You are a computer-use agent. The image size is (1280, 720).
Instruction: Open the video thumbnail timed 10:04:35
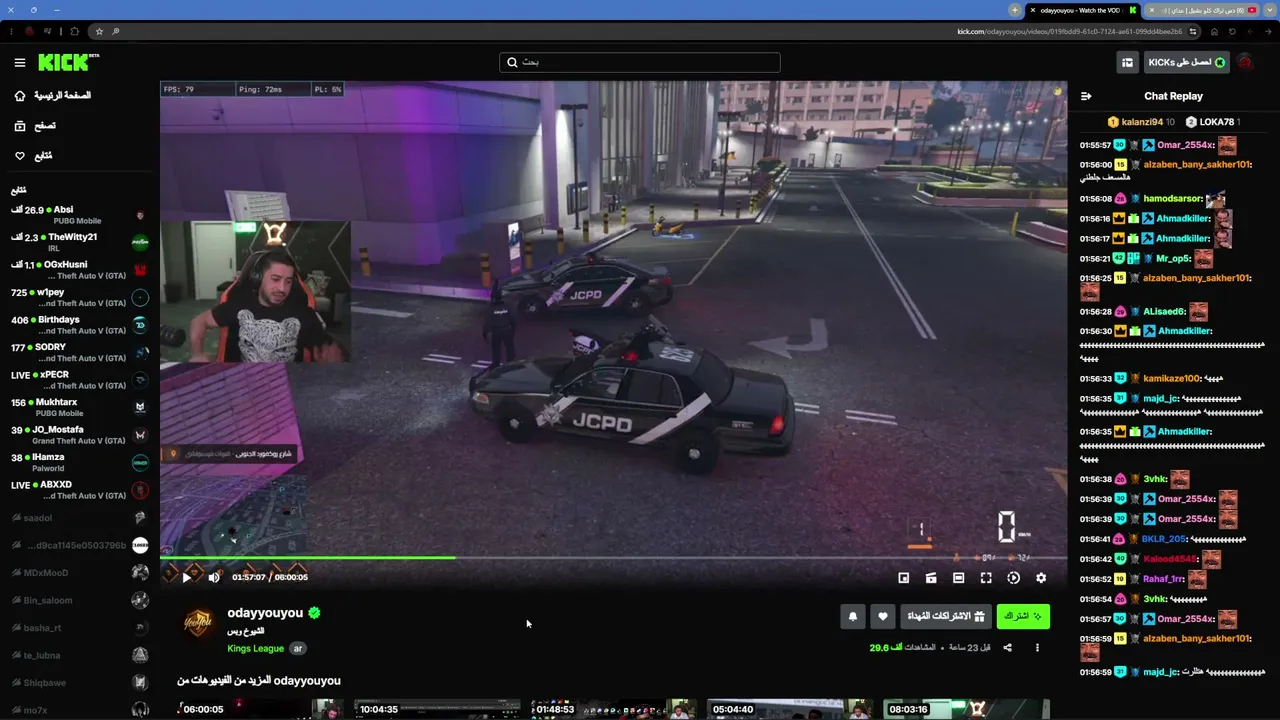[436, 709]
